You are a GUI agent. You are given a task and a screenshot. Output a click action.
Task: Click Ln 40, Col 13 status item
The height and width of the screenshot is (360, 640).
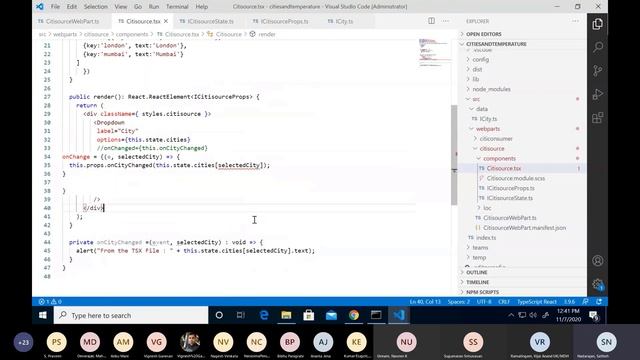point(425,302)
